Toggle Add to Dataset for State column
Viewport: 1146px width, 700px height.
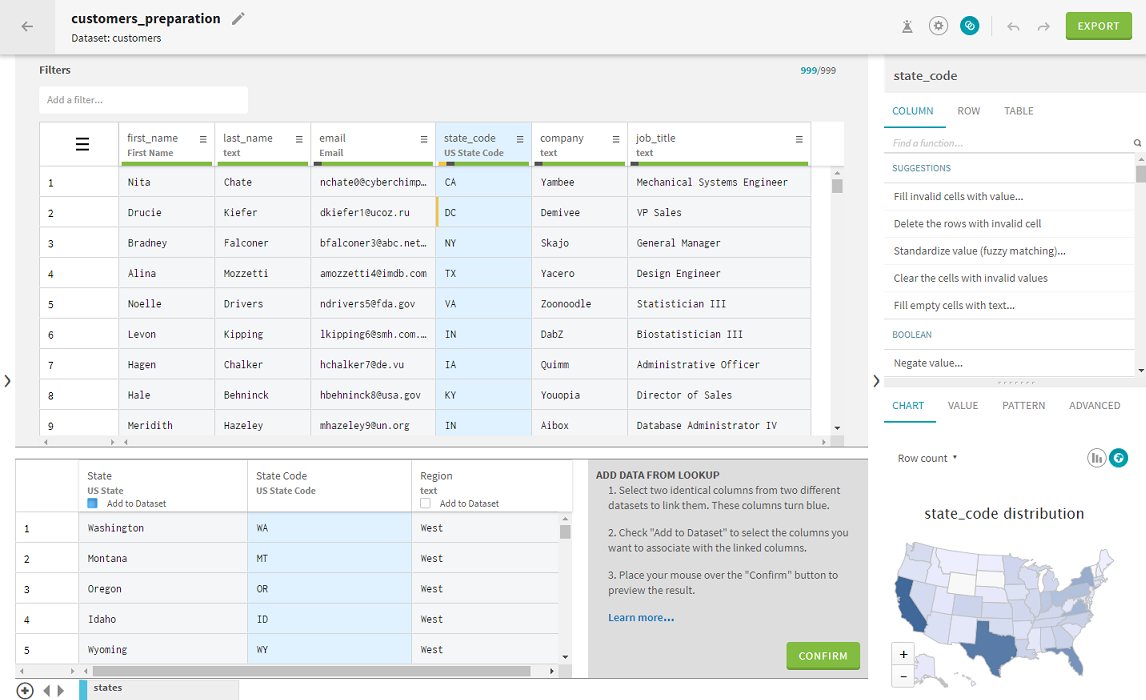coord(93,504)
